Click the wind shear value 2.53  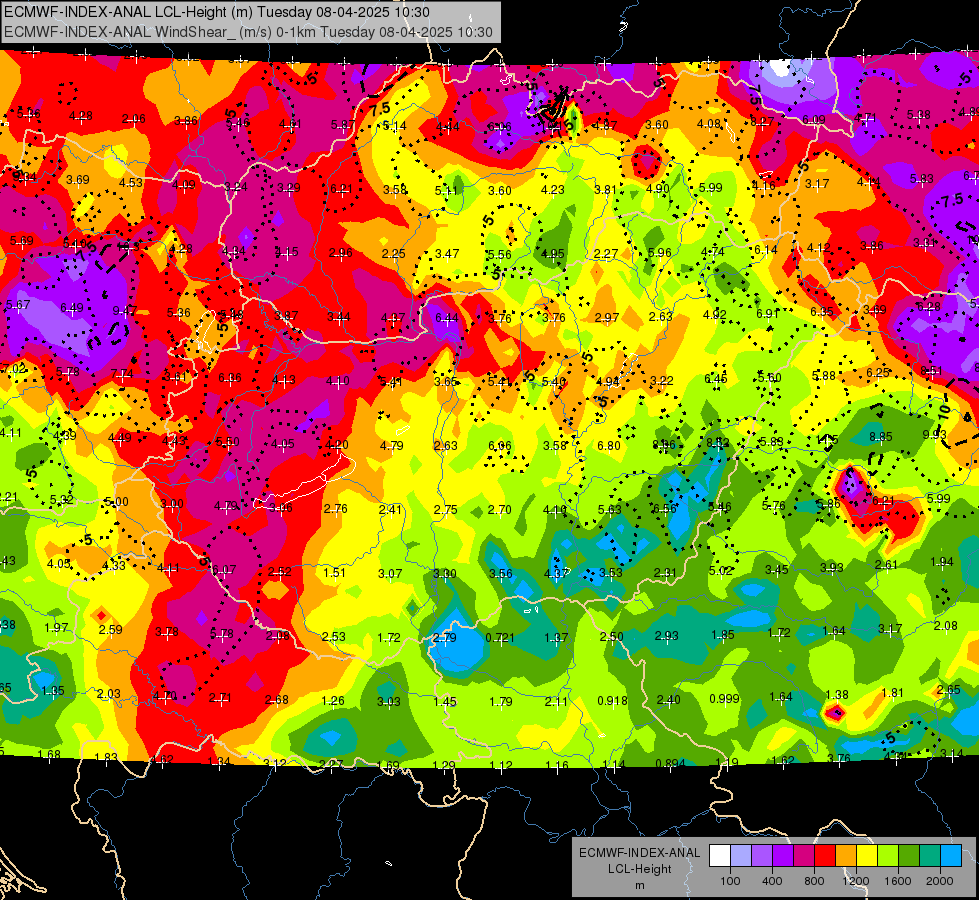coord(333,636)
